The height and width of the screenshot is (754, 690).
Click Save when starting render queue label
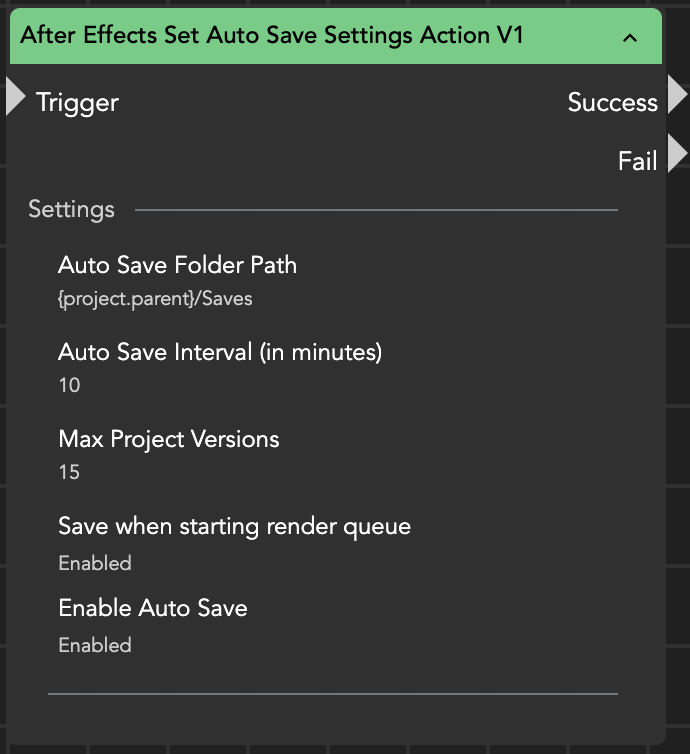pos(234,526)
